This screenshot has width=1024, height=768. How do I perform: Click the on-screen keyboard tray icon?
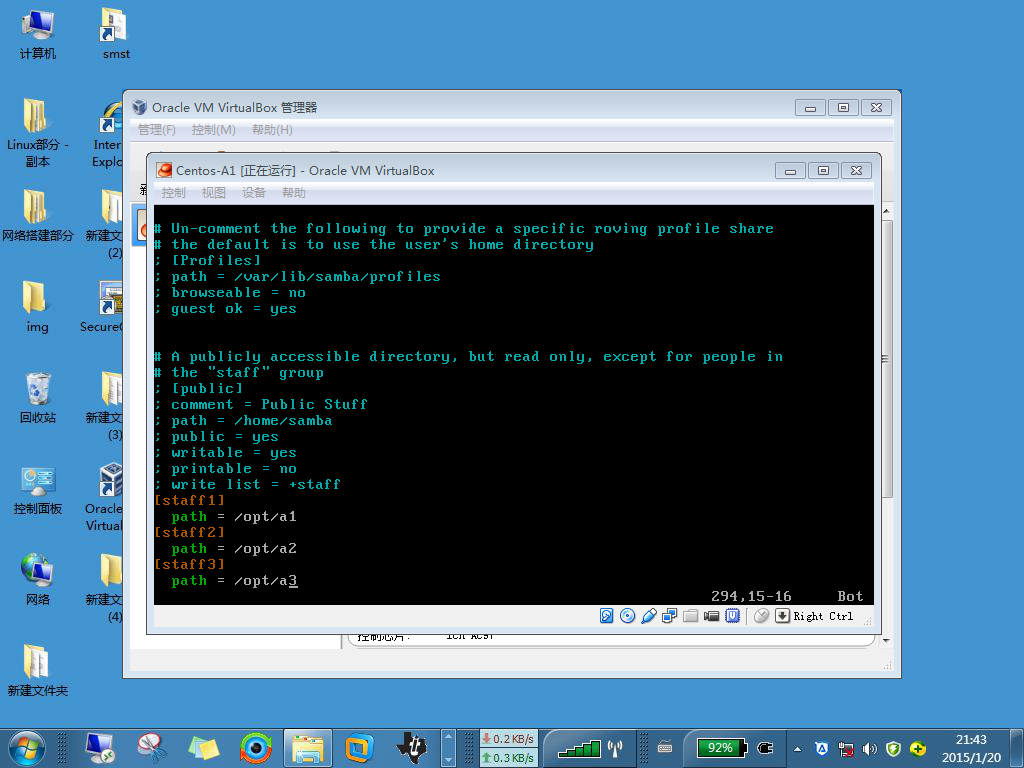click(665, 747)
